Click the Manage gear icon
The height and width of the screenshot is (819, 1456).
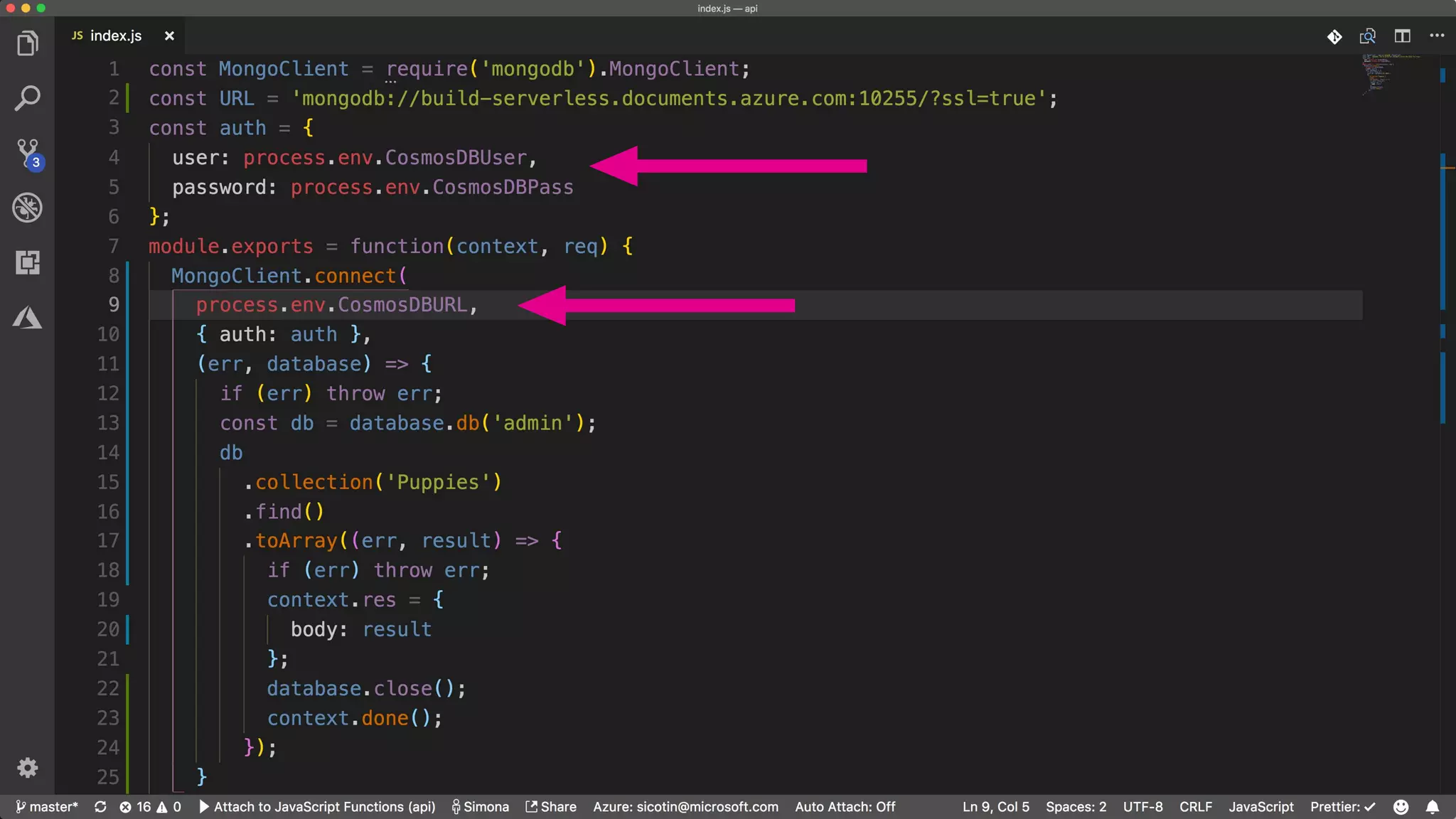pos(27,768)
